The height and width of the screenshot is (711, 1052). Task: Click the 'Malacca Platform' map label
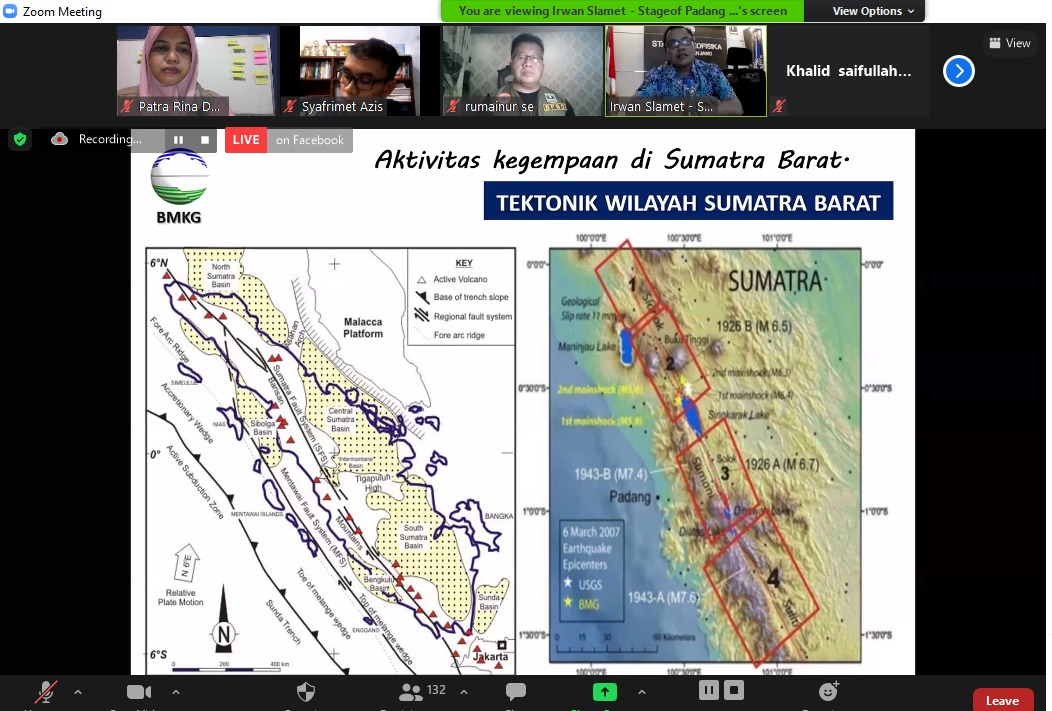pyautogui.click(x=363, y=327)
